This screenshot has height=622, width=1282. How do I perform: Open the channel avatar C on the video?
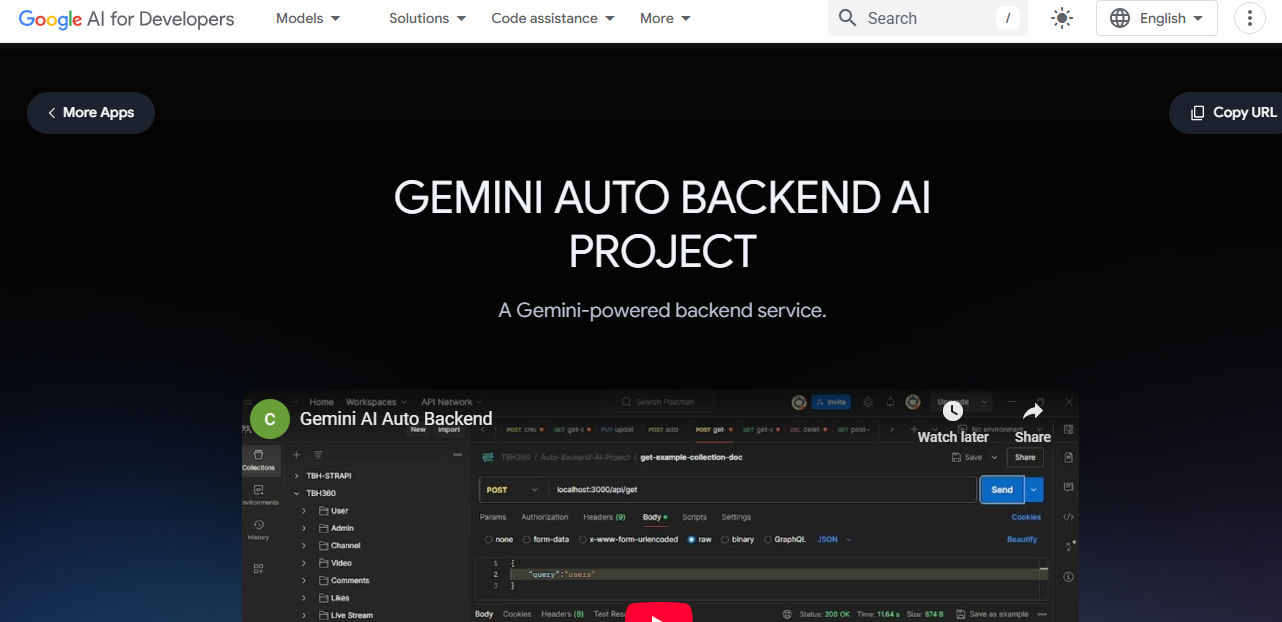point(270,419)
